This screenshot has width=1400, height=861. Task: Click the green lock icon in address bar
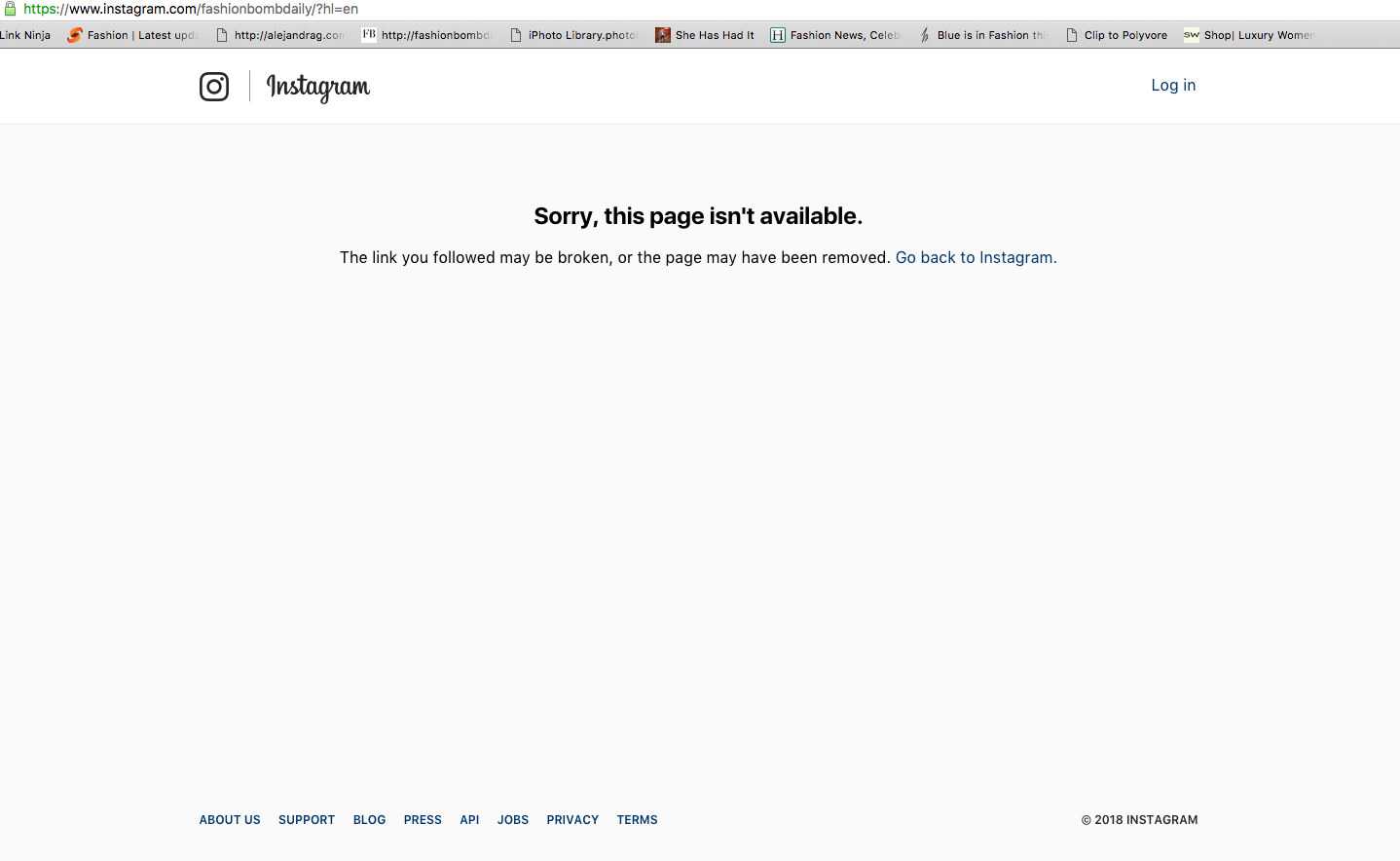pyautogui.click(x=10, y=9)
